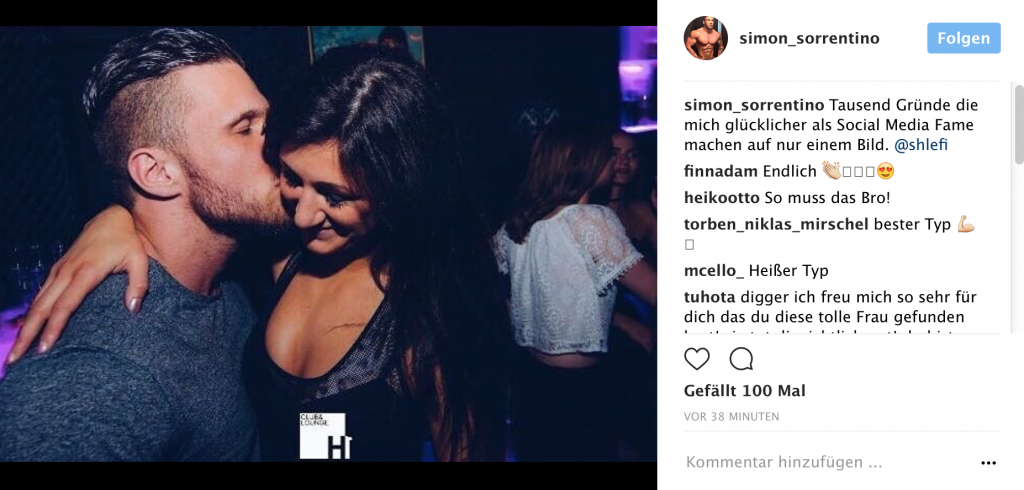Screen dimensions: 1024x490
Task: Click the Club & Lounge H logo watermark
Action: coord(326,436)
